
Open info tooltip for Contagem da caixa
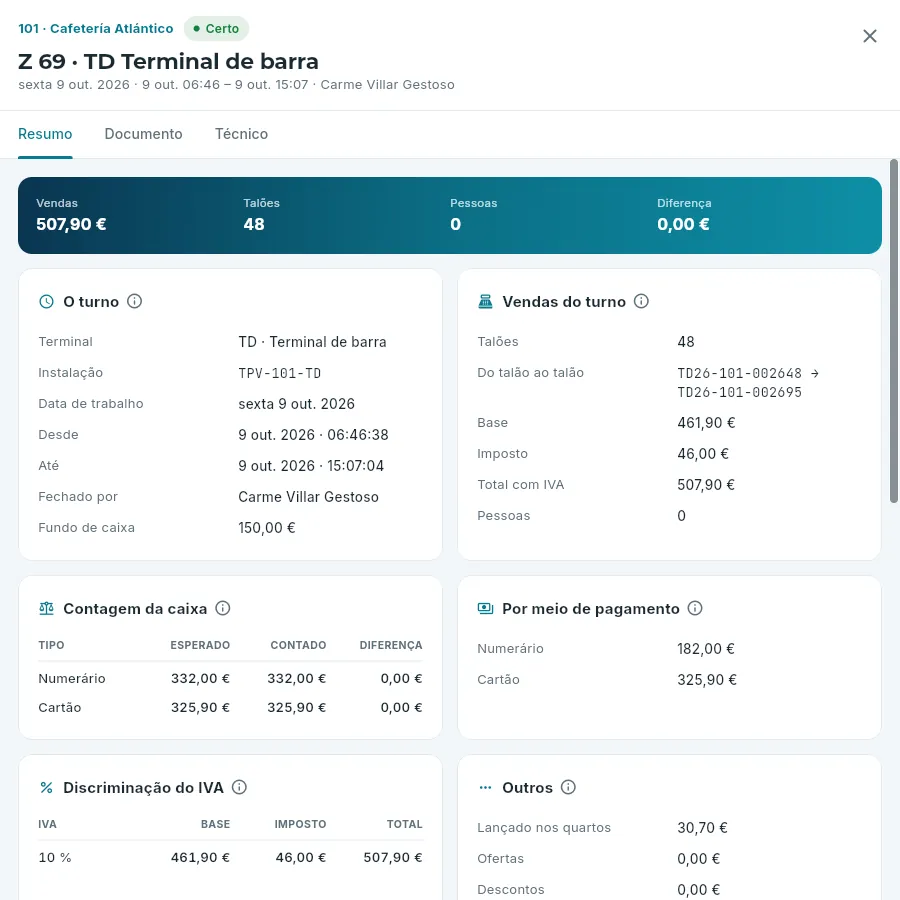pyautogui.click(x=223, y=608)
